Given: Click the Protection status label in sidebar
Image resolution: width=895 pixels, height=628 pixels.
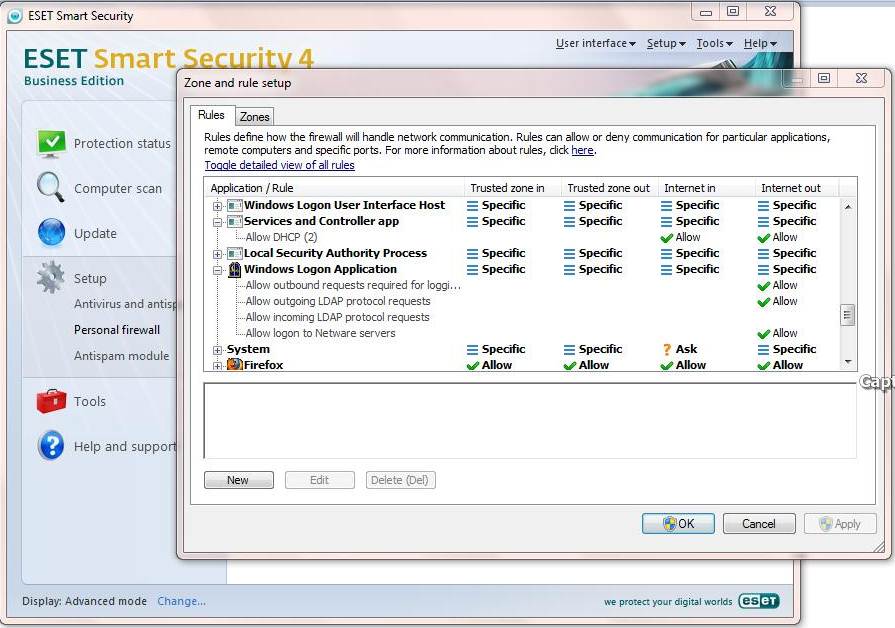Looking at the screenshot, I should click(122, 143).
